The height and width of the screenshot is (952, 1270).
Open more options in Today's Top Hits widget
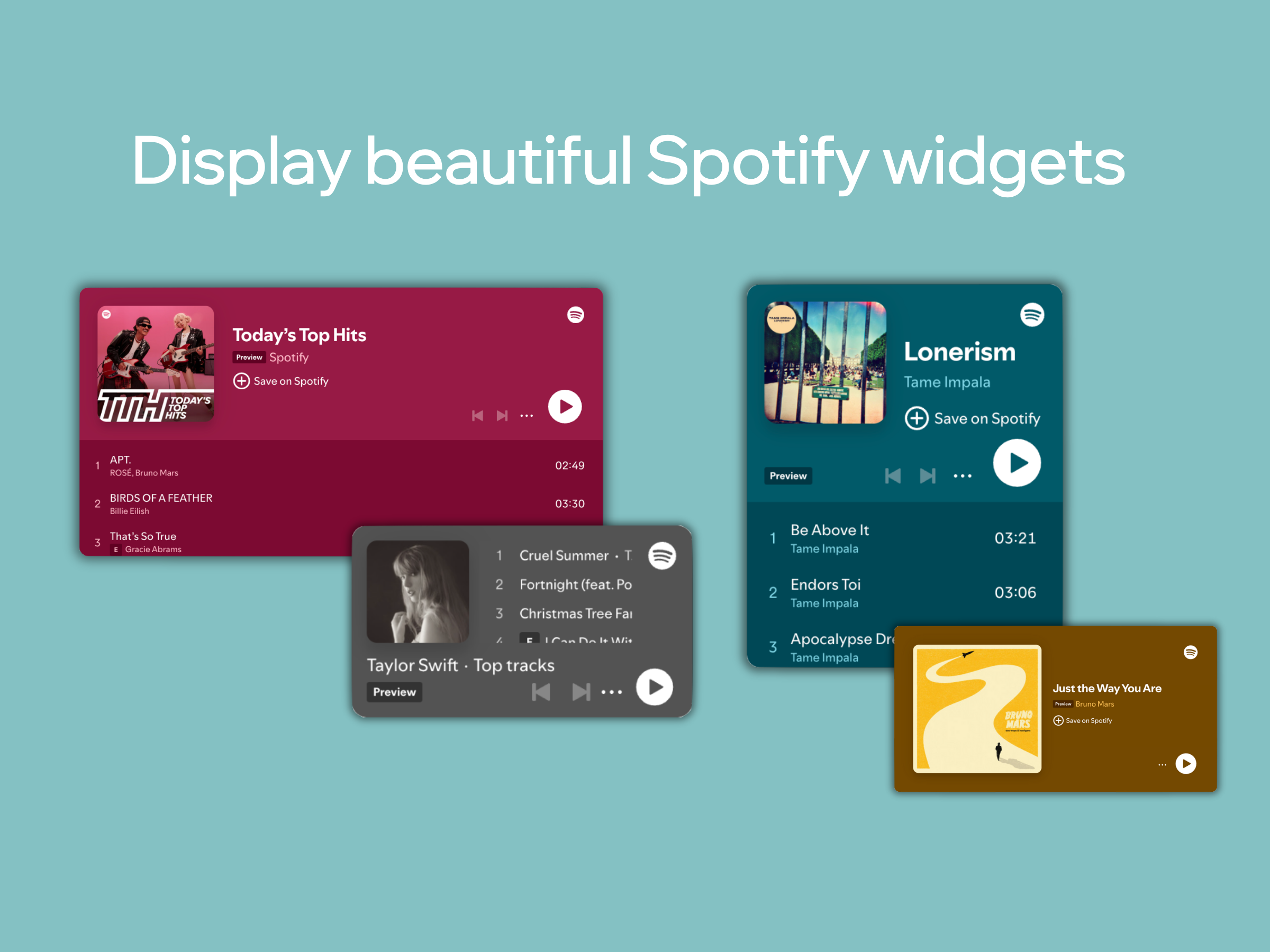click(527, 416)
